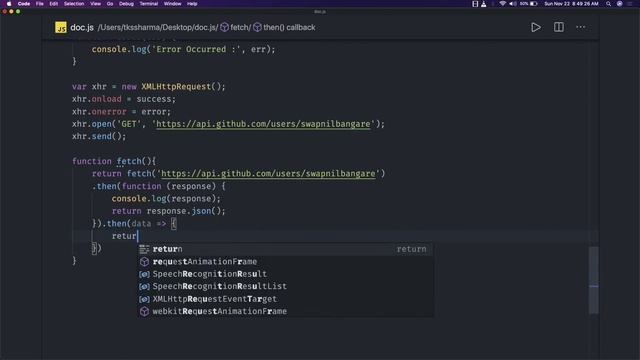
Task: Click 'error' in xhr.onerror line
Action: pos(153,111)
